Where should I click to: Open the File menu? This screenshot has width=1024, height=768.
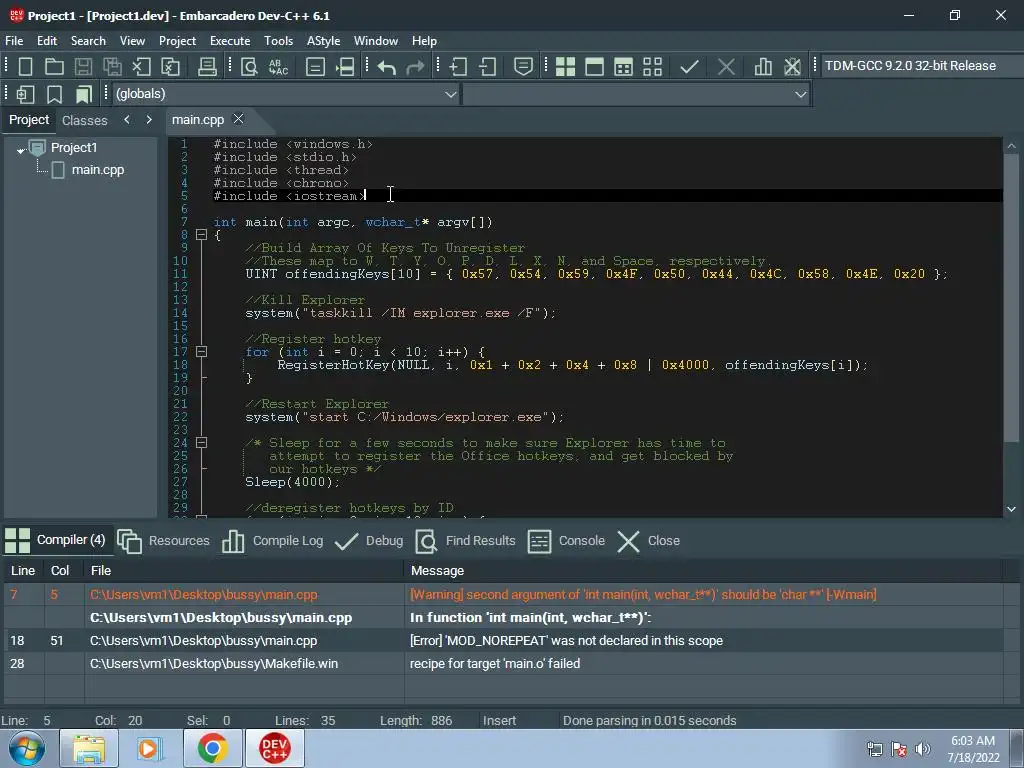pyautogui.click(x=14, y=40)
